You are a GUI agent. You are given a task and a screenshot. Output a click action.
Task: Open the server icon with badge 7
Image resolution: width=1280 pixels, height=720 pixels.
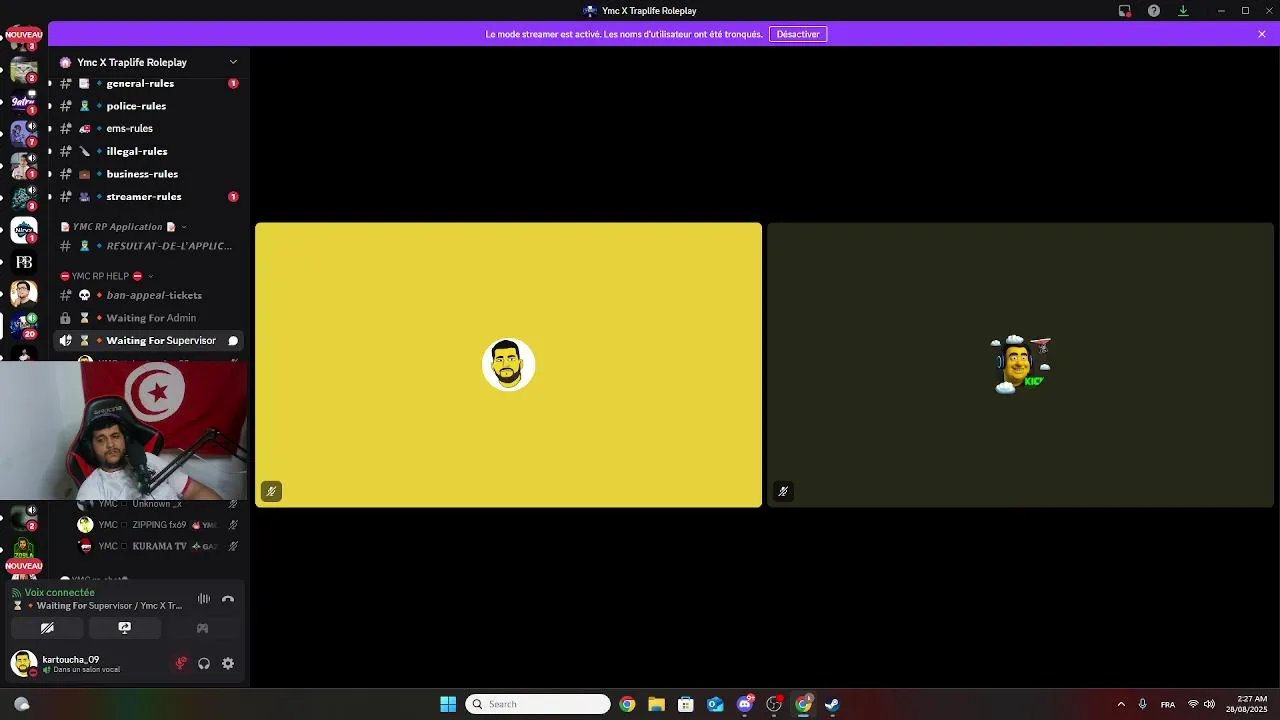click(x=24, y=135)
